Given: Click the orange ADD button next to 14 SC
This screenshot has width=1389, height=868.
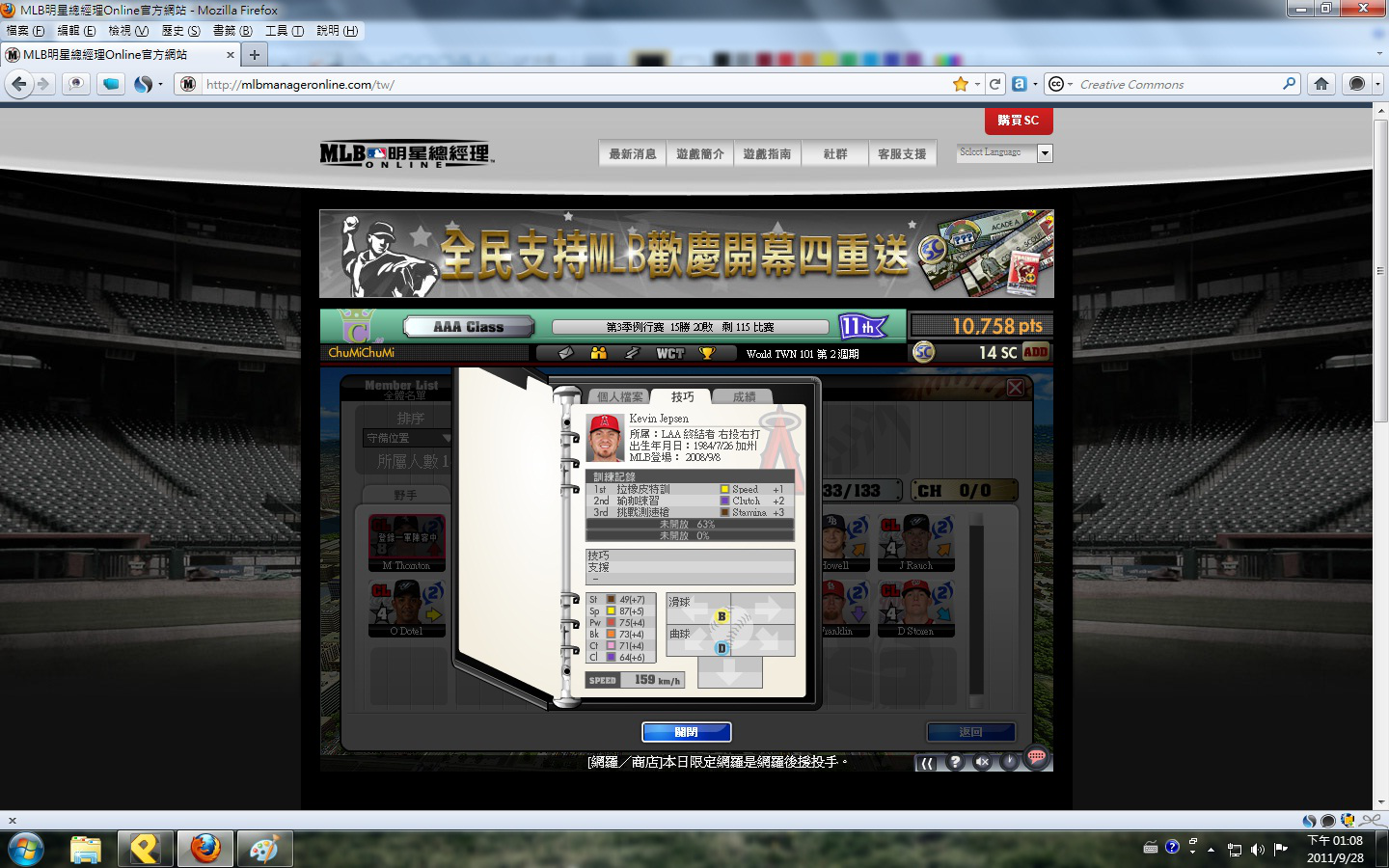Looking at the screenshot, I should [x=1036, y=352].
